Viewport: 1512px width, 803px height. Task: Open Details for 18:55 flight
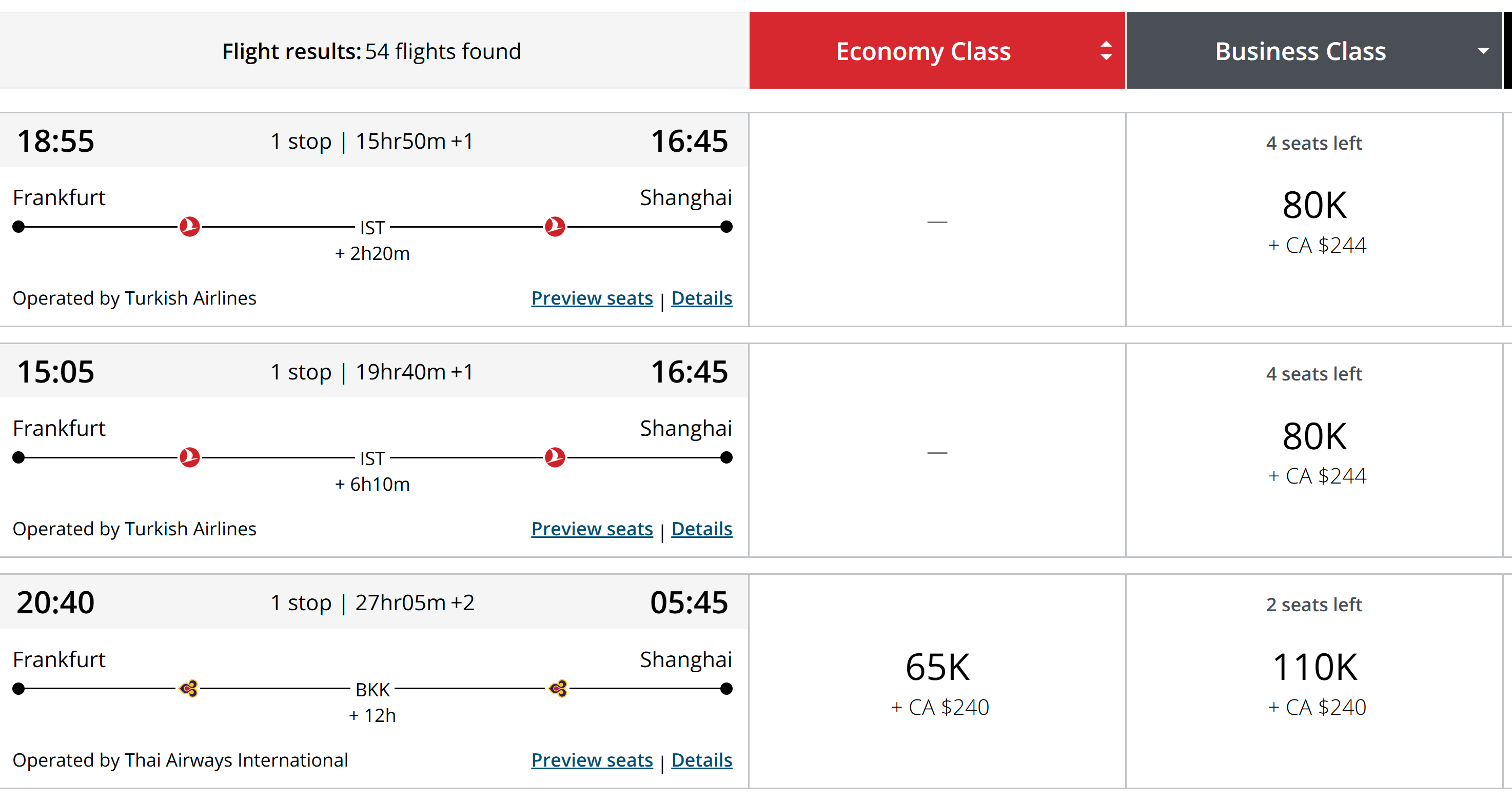701,298
